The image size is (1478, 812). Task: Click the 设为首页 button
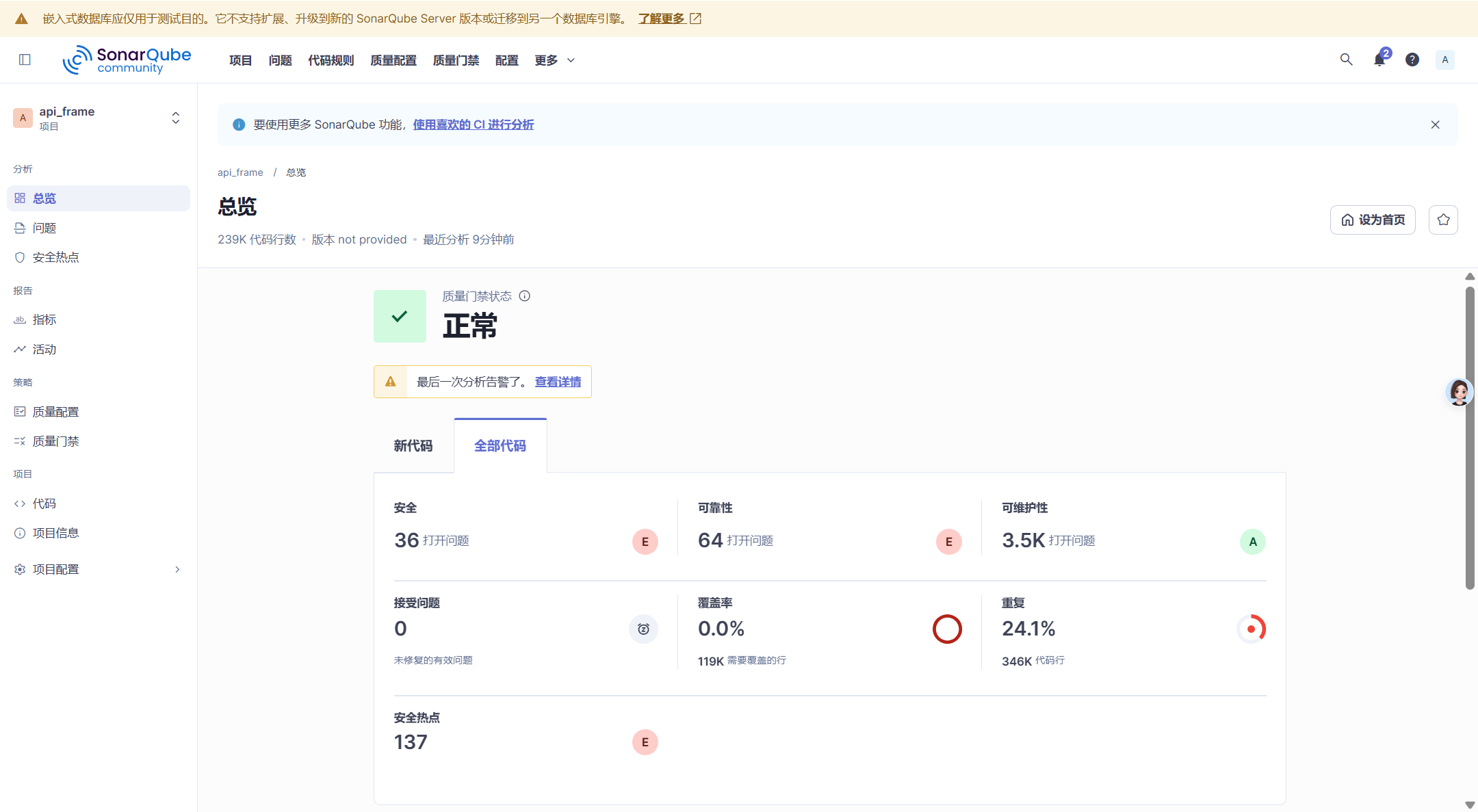pyautogui.click(x=1373, y=220)
